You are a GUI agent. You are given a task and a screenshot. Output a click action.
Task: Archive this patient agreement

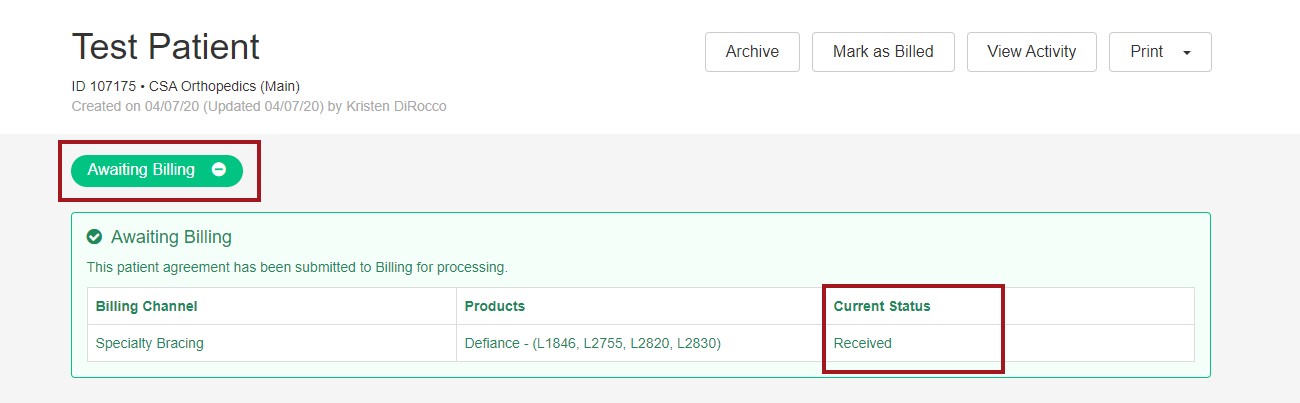(752, 52)
